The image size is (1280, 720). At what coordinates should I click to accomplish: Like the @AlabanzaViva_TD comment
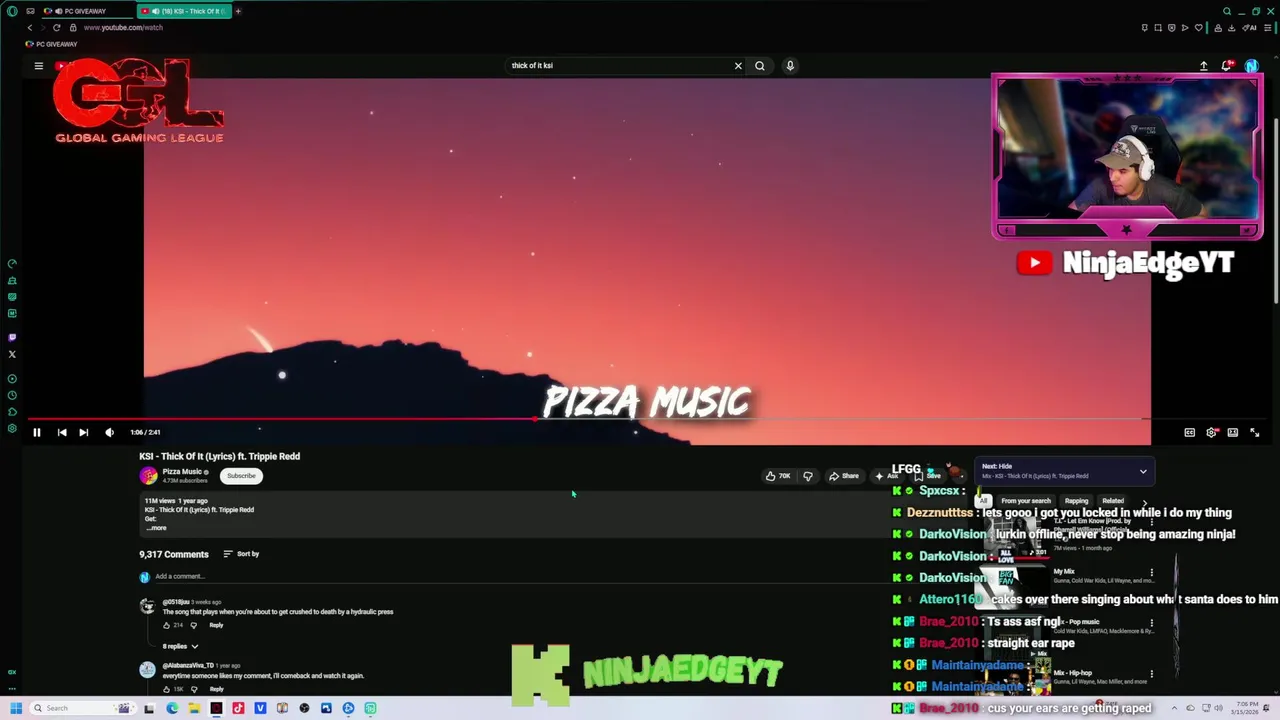click(166, 689)
